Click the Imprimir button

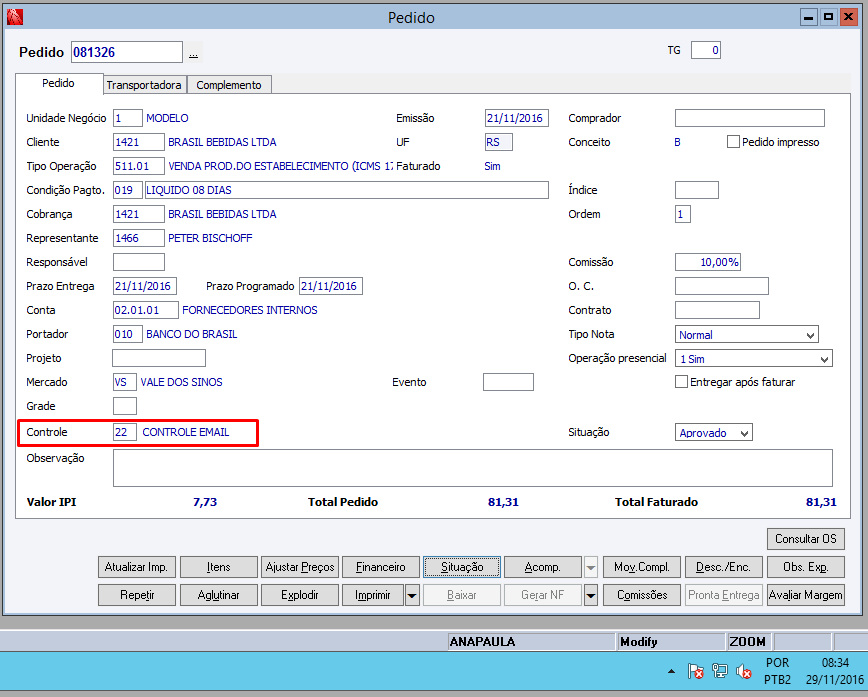pos(373,595)
